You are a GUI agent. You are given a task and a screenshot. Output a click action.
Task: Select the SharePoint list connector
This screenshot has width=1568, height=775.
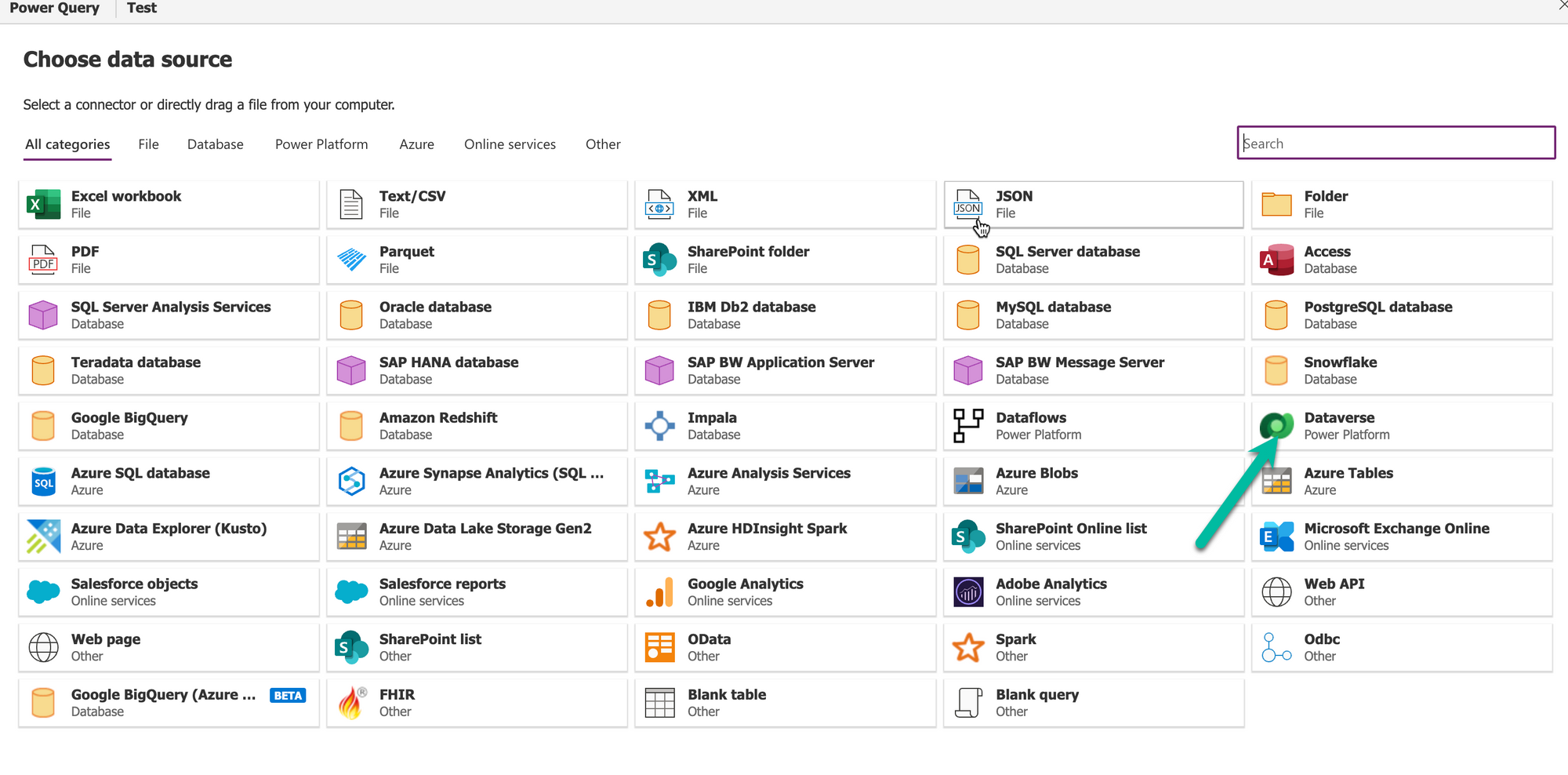pos(477,648)
